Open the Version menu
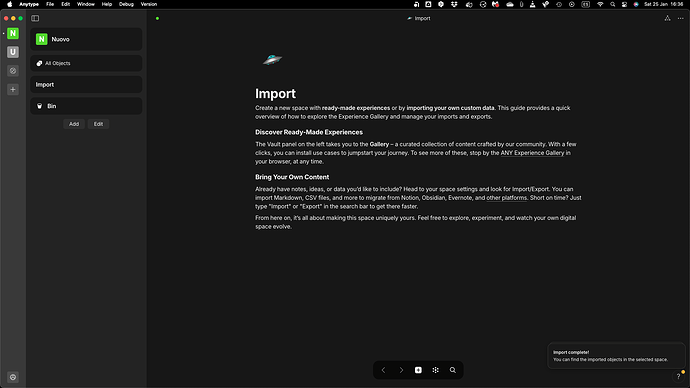Viewport: 690px width, 388px height. click(149, 4)
